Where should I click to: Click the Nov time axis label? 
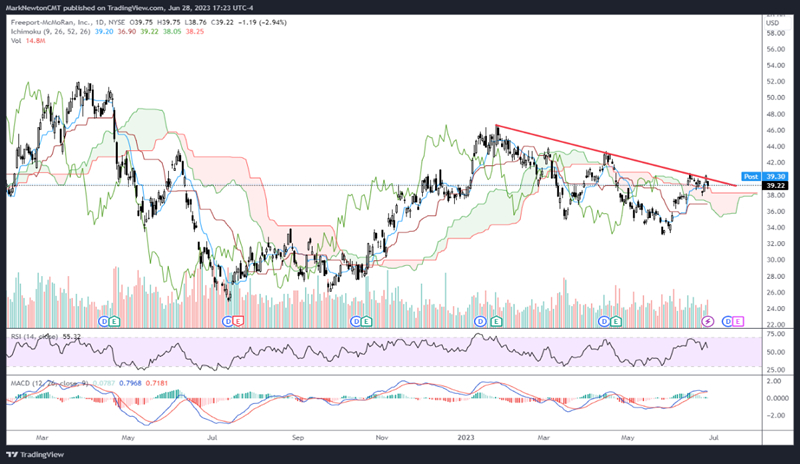382,438
